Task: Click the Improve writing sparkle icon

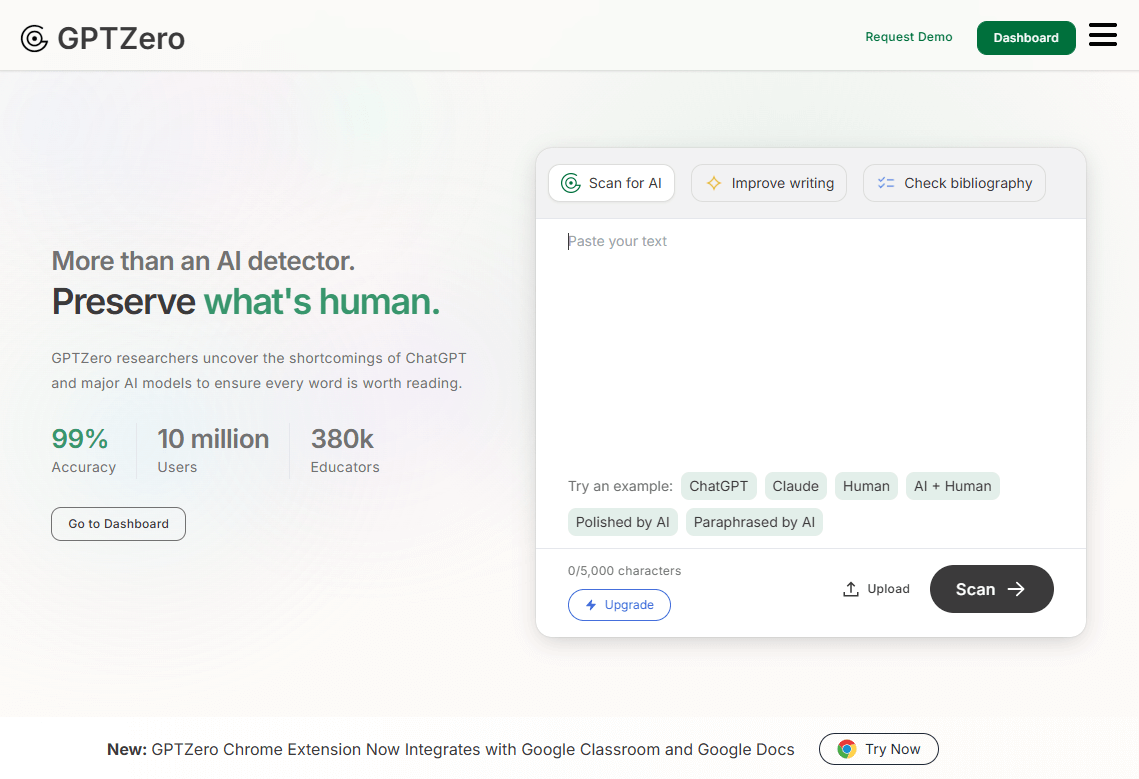Action: 714,183
